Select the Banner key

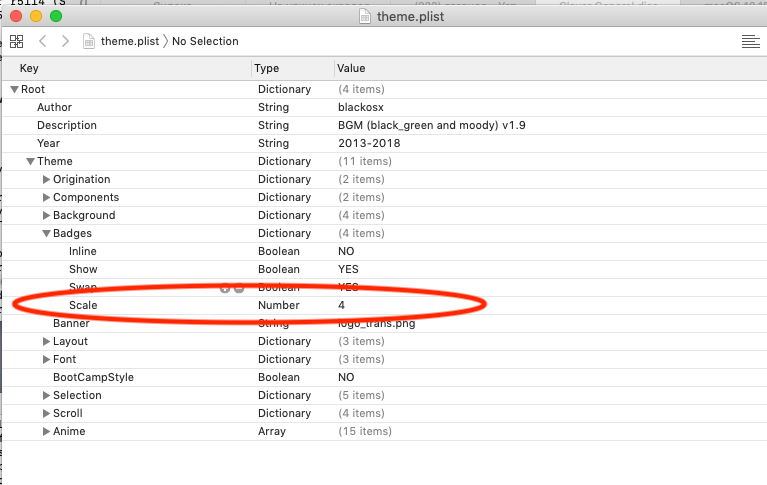(x=71, y=323)
